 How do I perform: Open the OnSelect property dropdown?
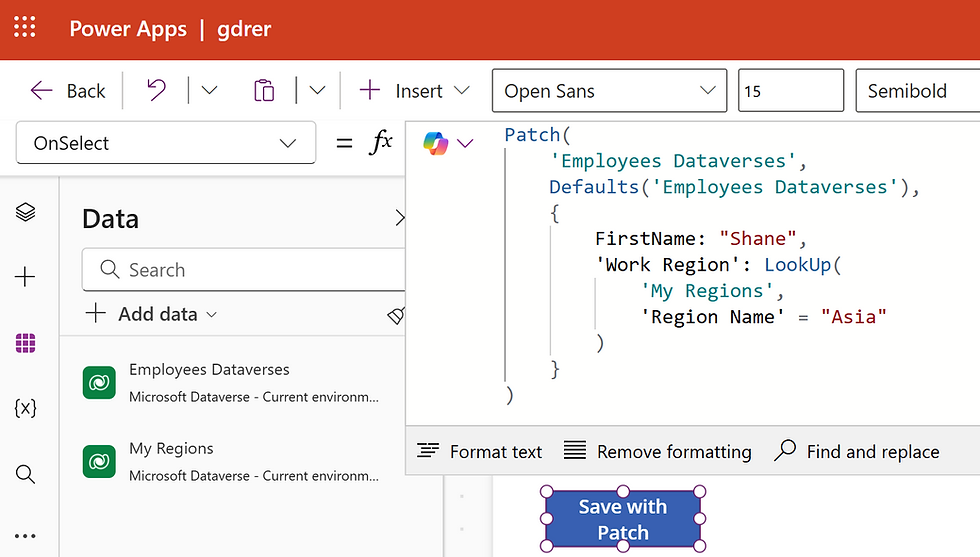(166, 143)
